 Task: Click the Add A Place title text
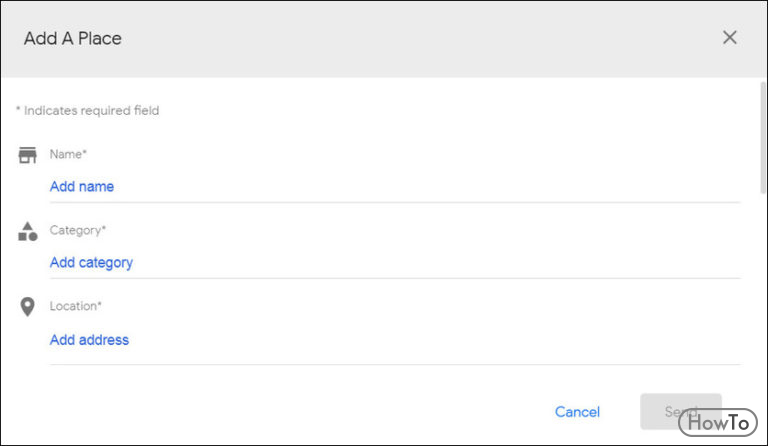point(72,38)
